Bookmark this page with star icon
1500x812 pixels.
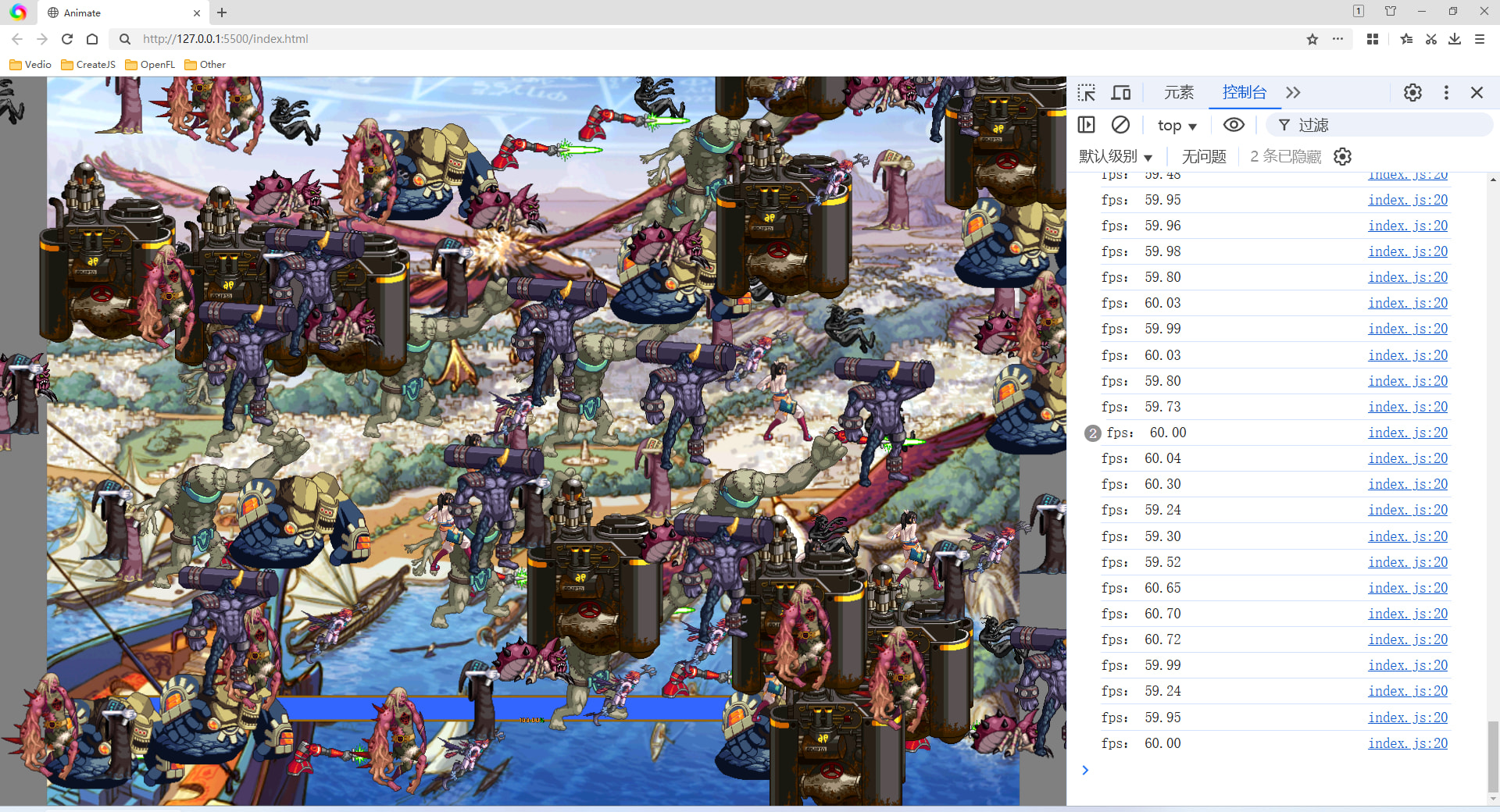pyautogui.click(x=1312, y=39)
